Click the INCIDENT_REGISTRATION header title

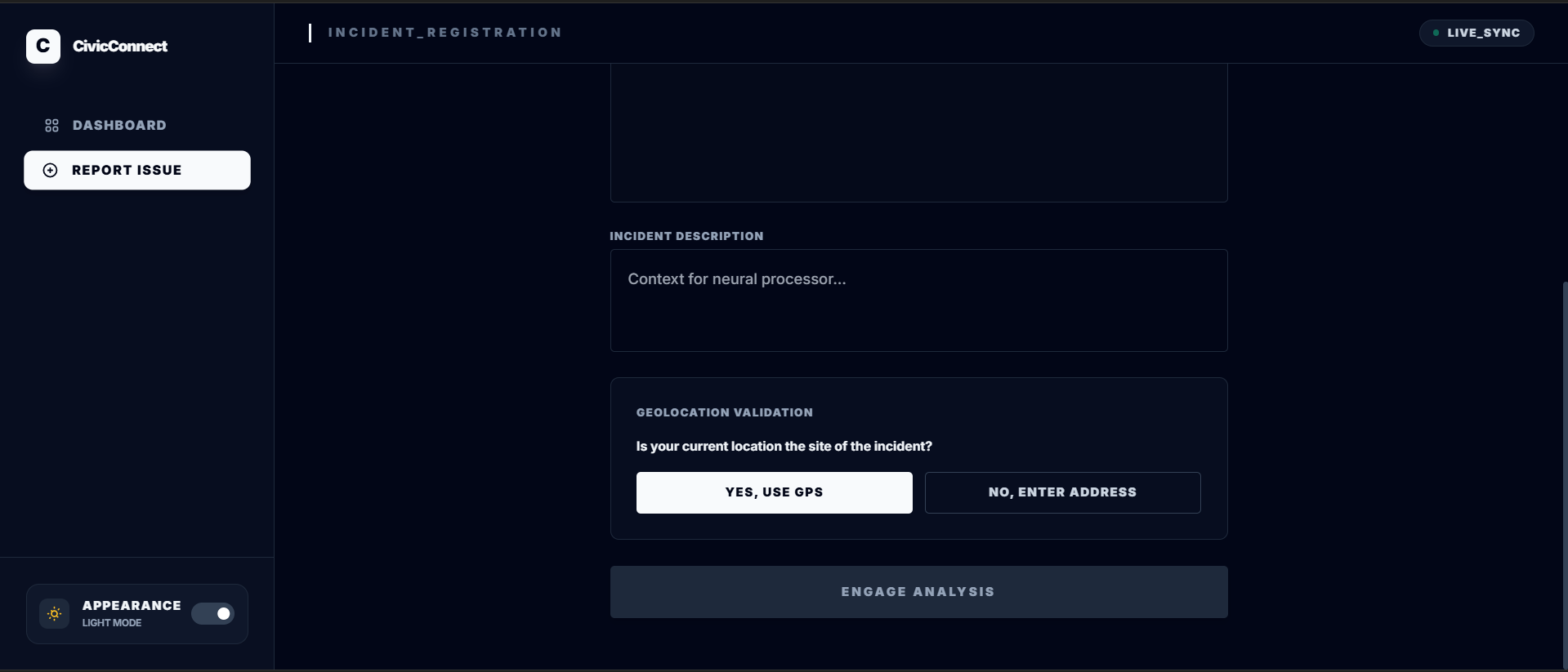[x=445, y=33]
